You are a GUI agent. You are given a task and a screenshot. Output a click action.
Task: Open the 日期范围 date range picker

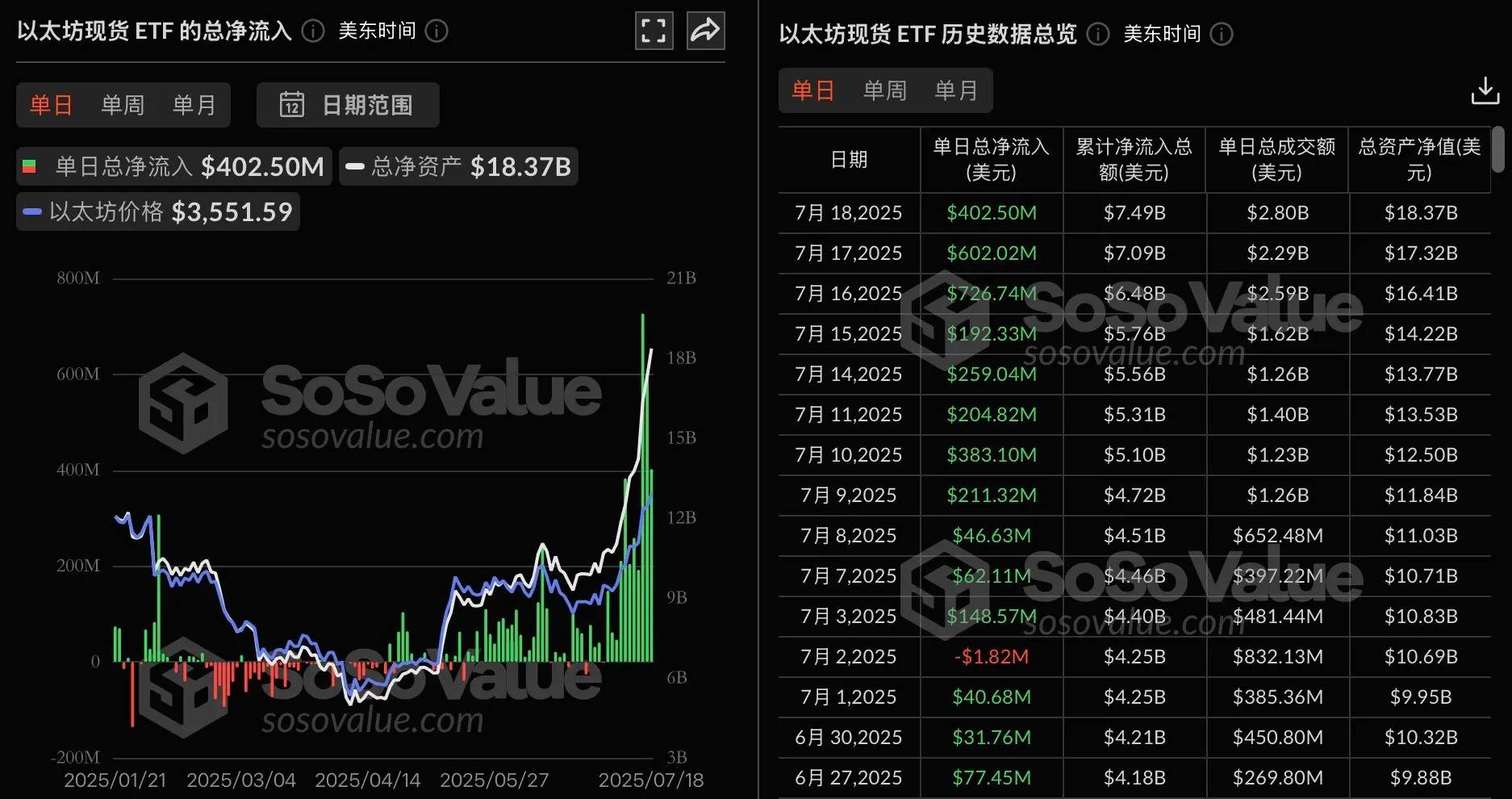tap(366, 105)
